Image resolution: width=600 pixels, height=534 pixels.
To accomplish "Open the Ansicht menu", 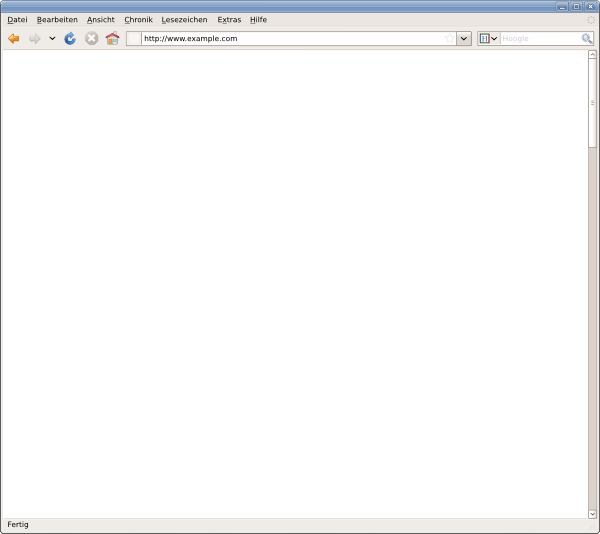I will (101, 20).
